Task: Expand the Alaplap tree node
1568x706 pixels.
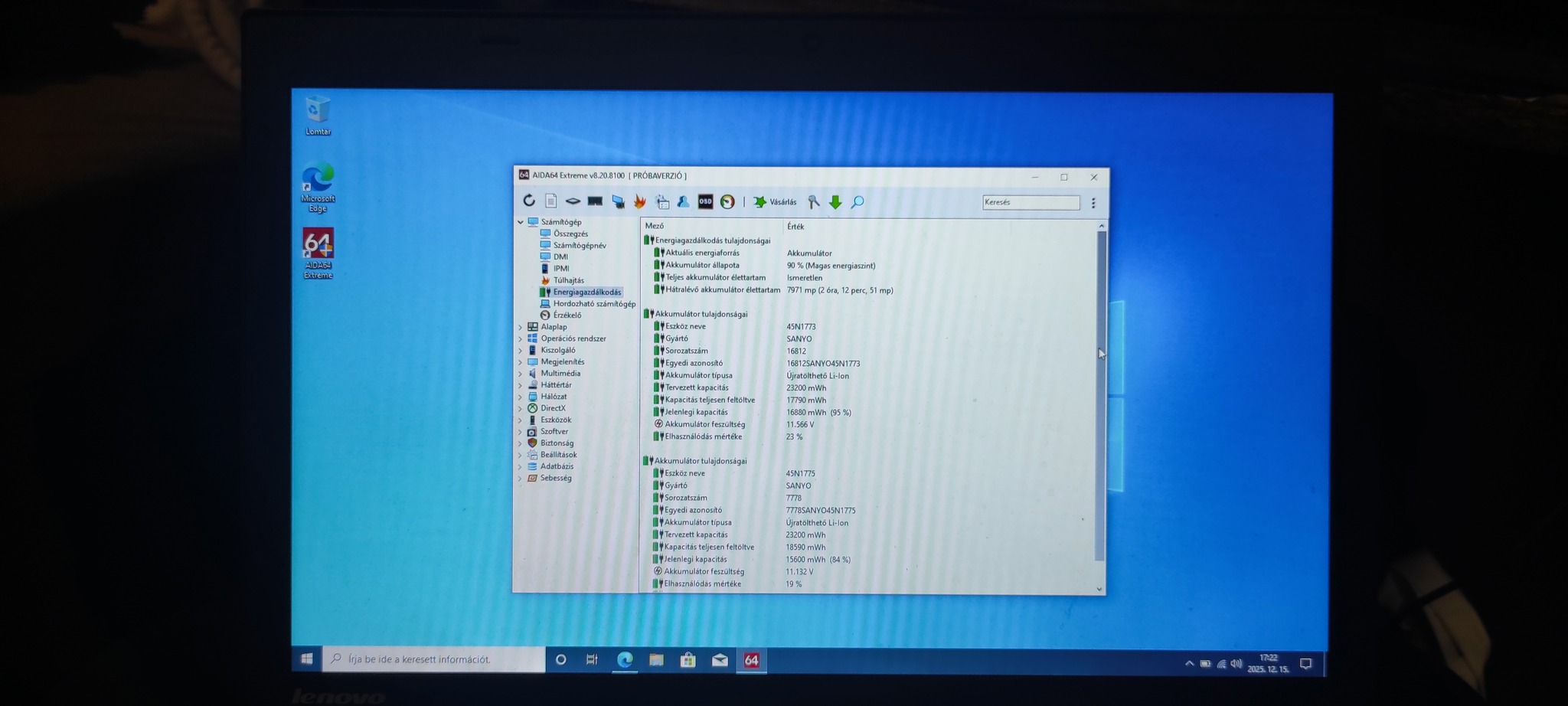Action: tap(521, 327)
